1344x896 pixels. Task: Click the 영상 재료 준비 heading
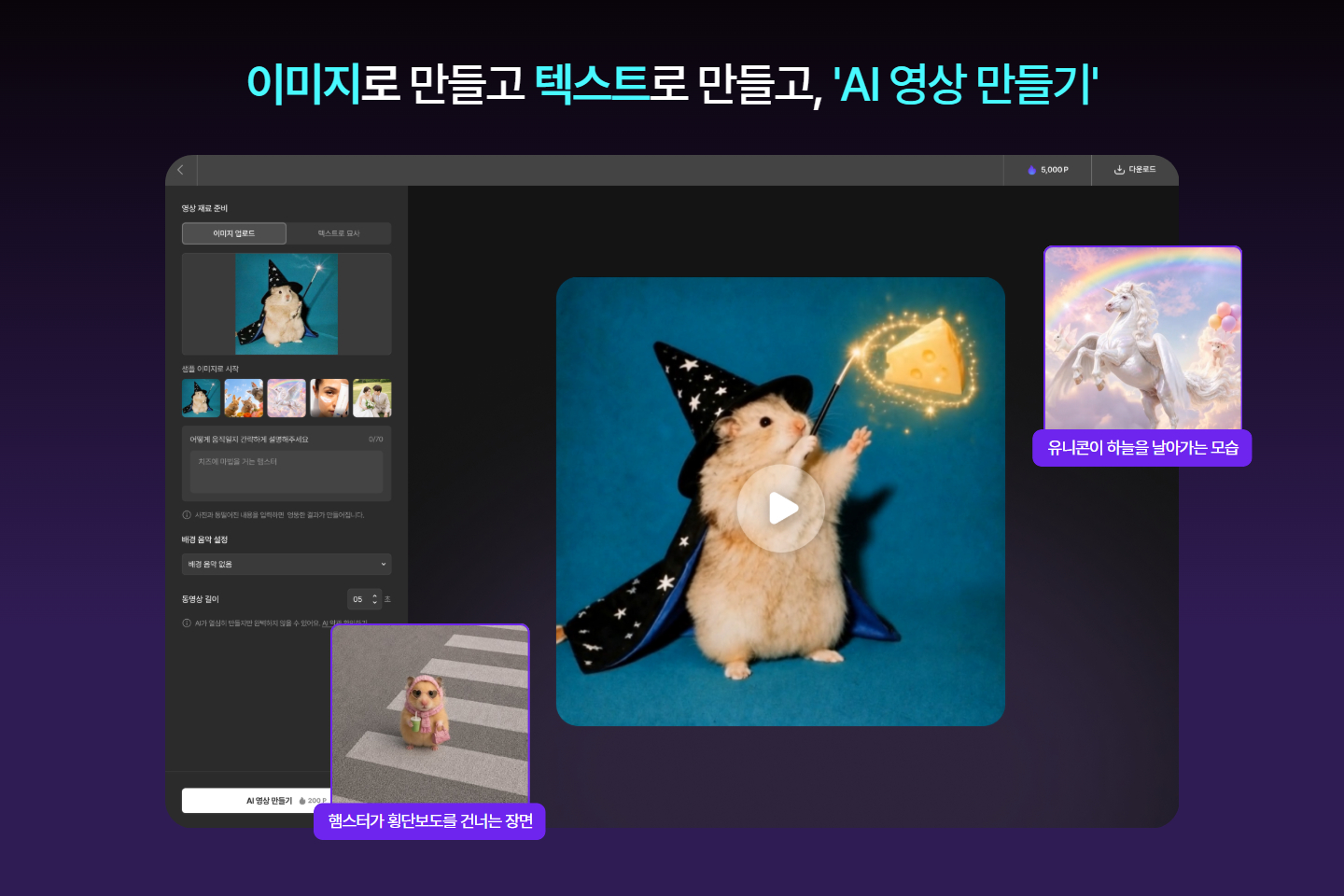click(x=204, y=208)
